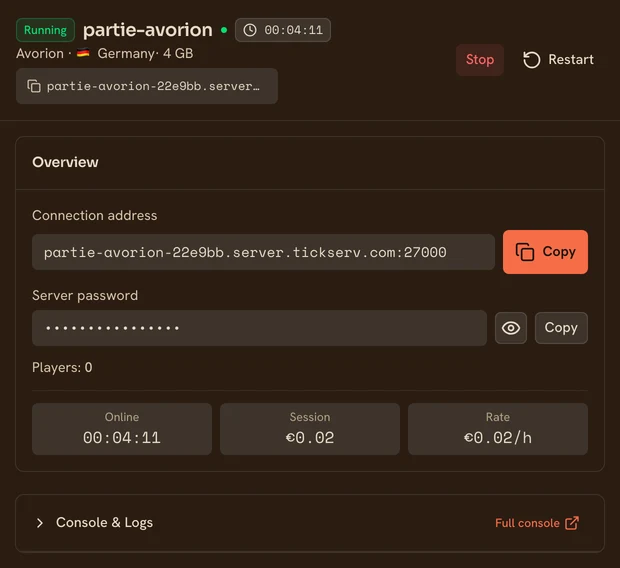Click the uptime timer badge 00:04:11 in header
The image size is (620, 568).
(x=283, y=30)
